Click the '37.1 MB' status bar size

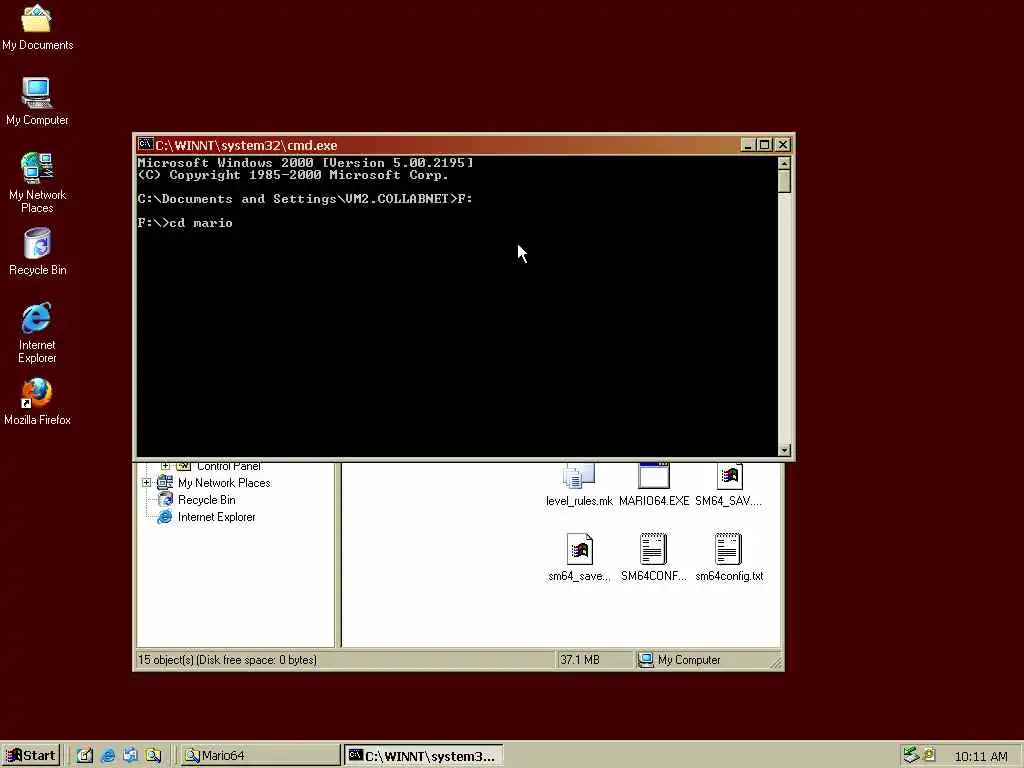[580, 660]
